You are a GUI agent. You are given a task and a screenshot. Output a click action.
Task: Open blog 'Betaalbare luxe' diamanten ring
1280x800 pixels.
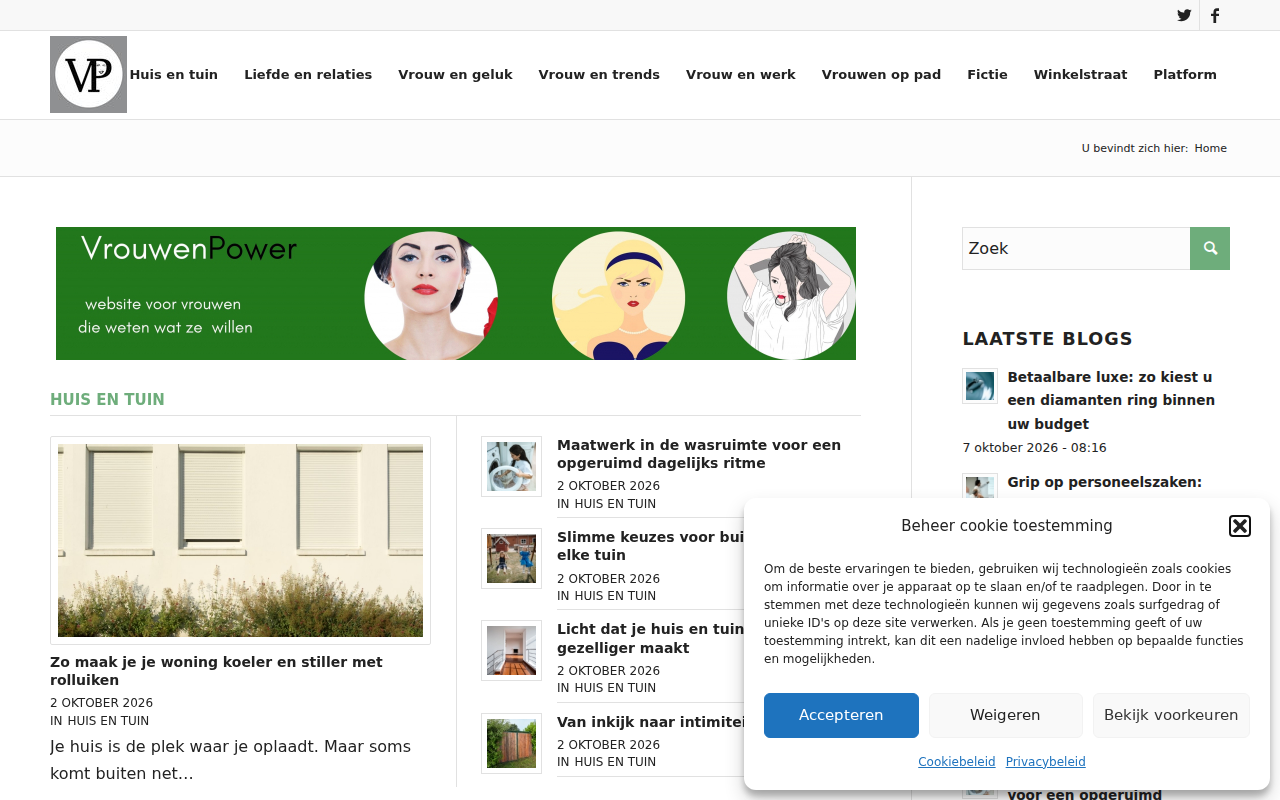tap(1111, 400)
